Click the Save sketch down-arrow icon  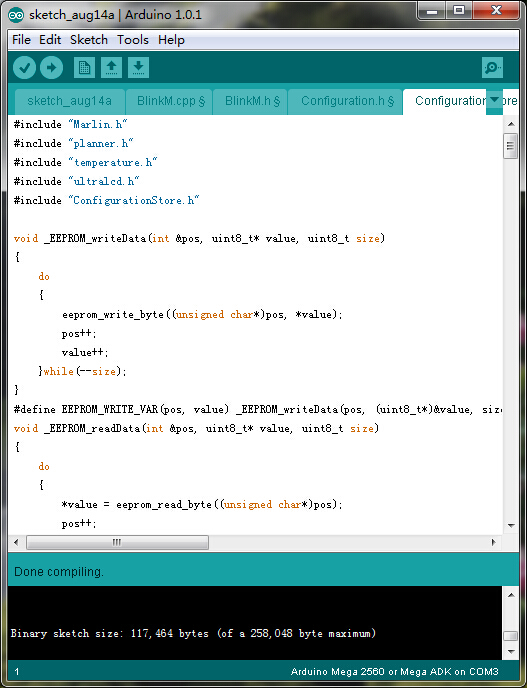click(x=139, y=68)
